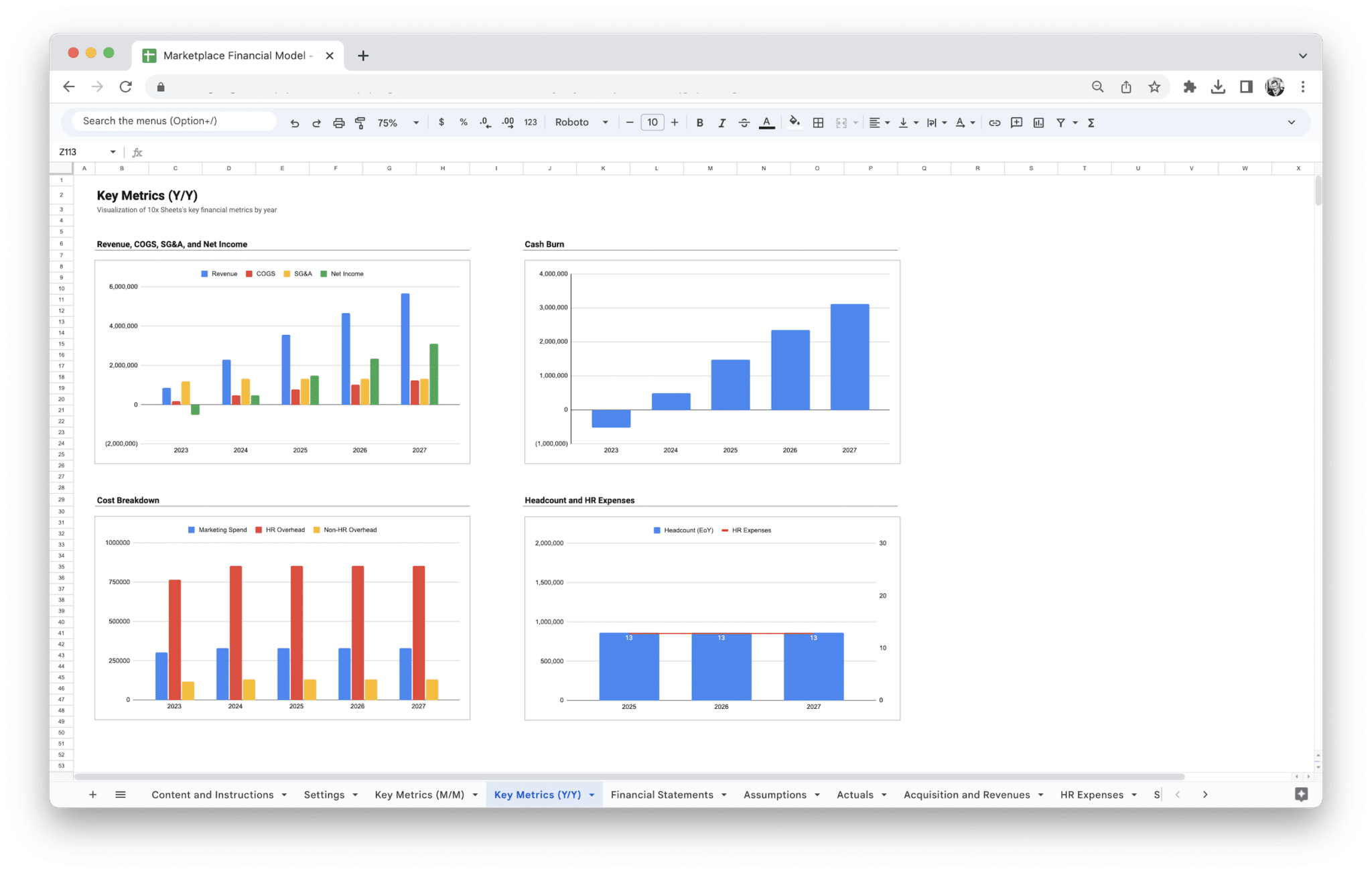Screen dimensions: 1372x873
Task: Open paint format tool
Action: (360, 122)
